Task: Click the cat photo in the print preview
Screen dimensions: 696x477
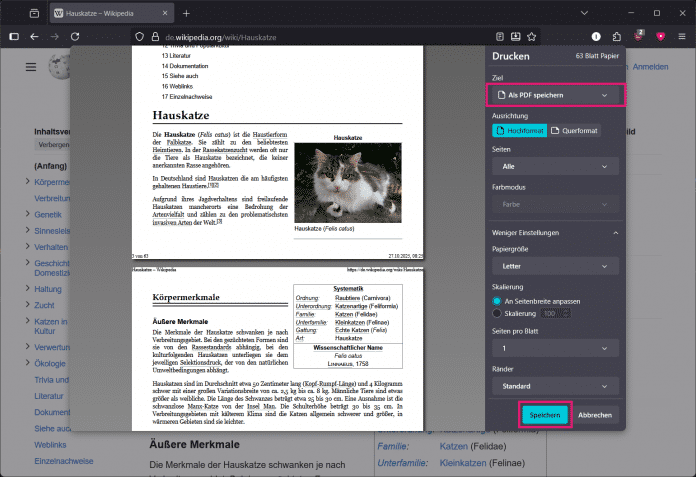Action: tap(348, 183)
